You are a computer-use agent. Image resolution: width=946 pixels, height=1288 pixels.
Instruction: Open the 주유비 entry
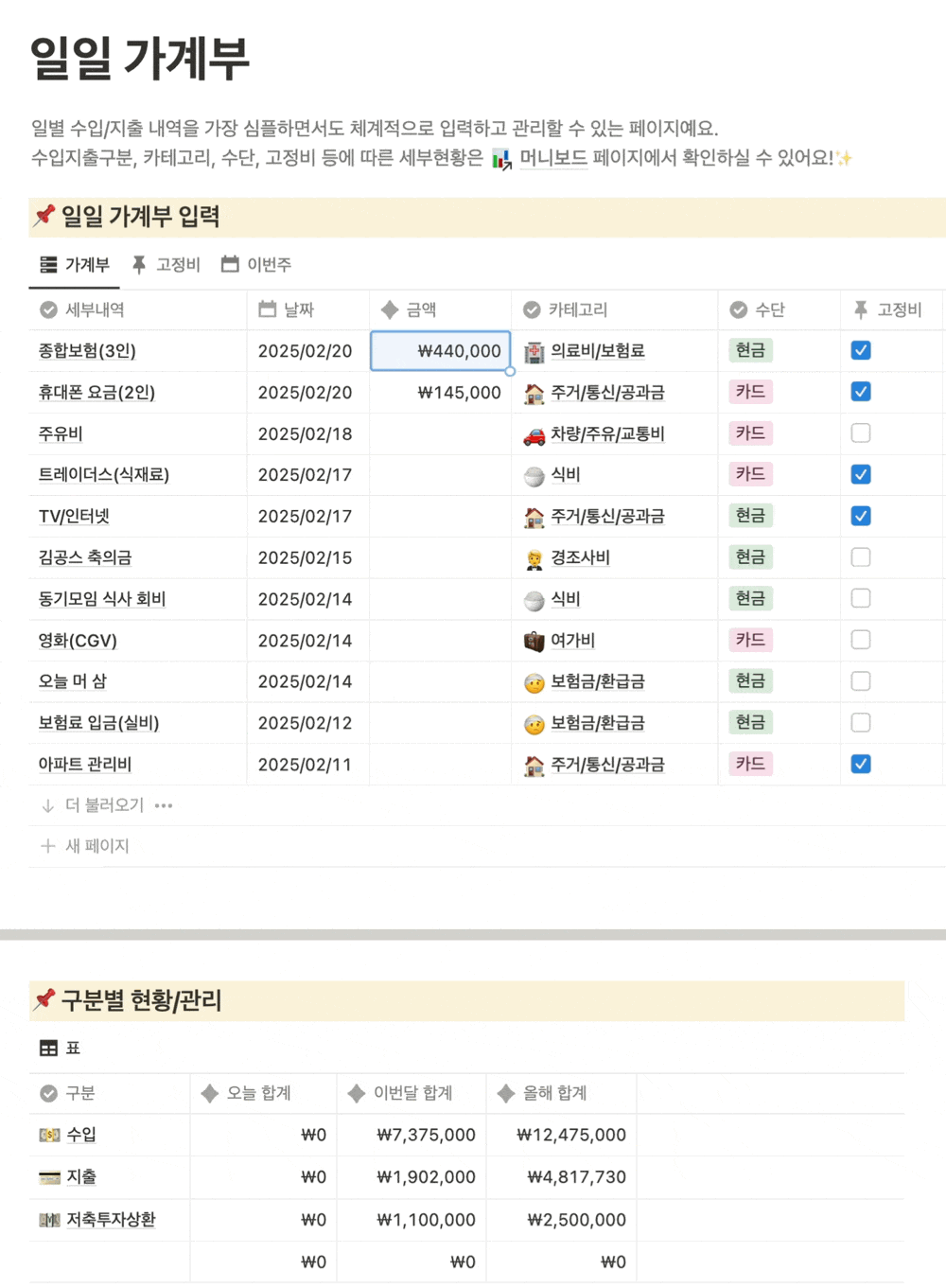[x=61, y=433]
